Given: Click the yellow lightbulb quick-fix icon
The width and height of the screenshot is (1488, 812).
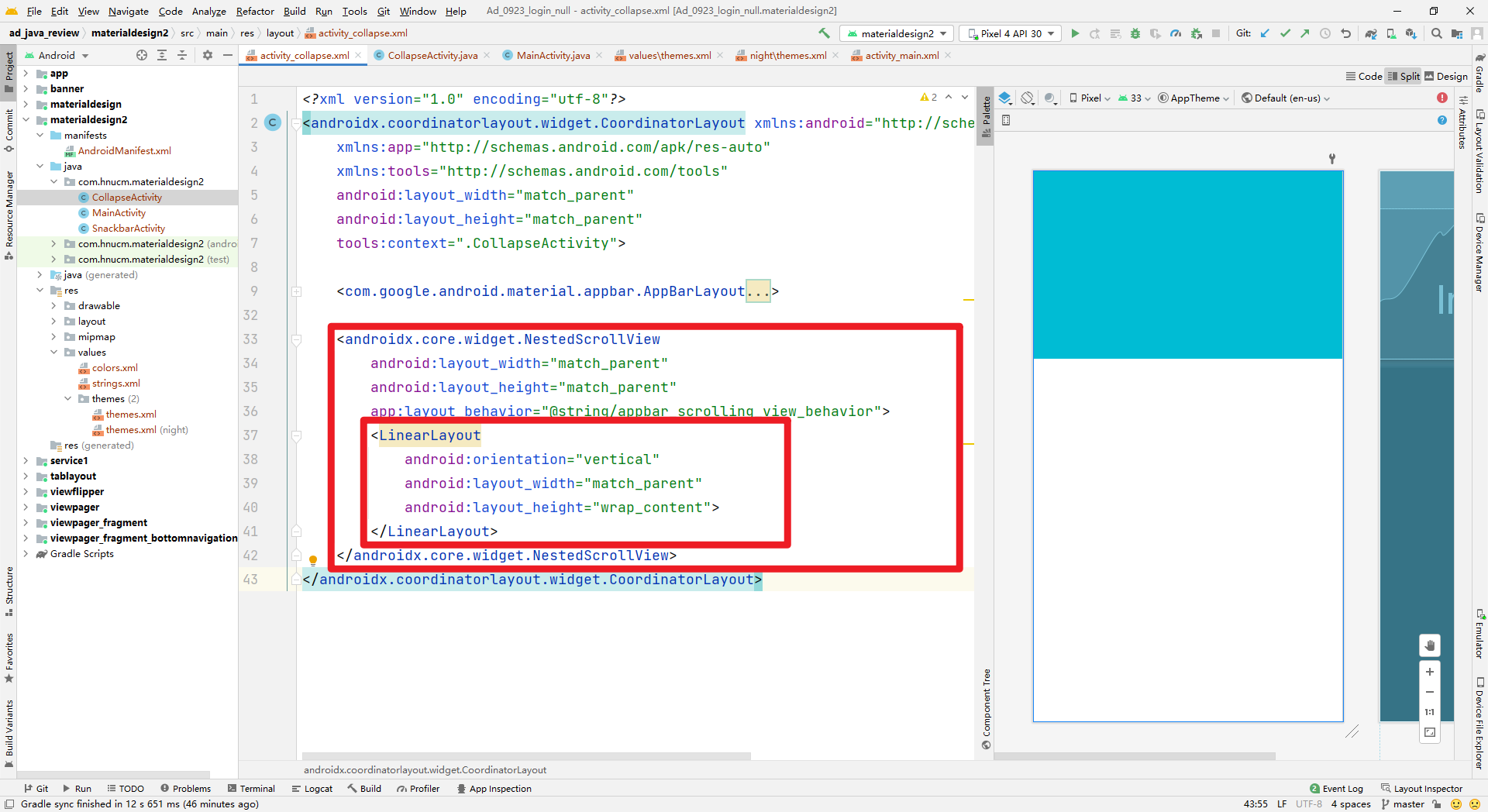Looking at the screenshot, I should [x=313, y=559].
